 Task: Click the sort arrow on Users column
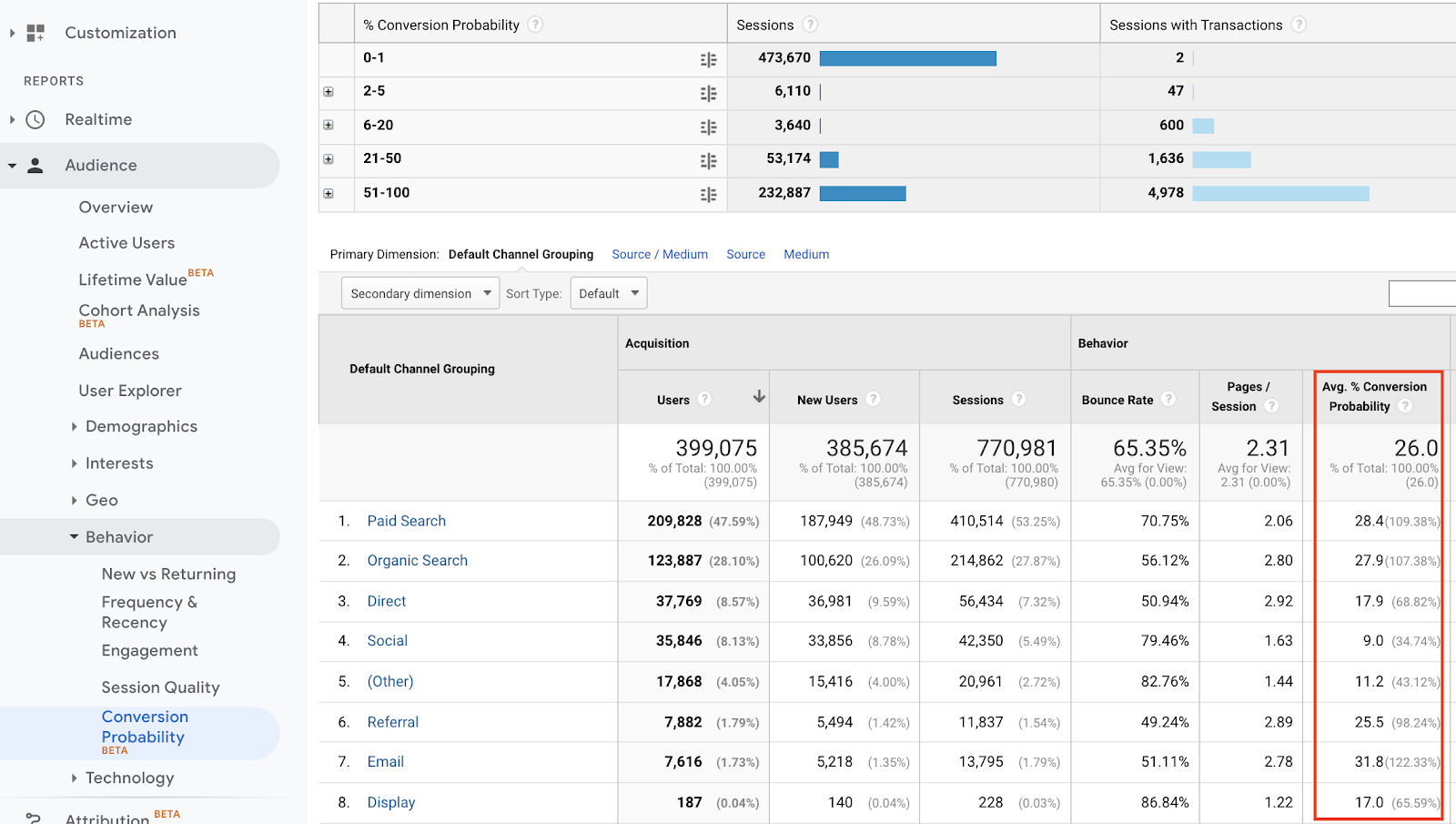759,396
